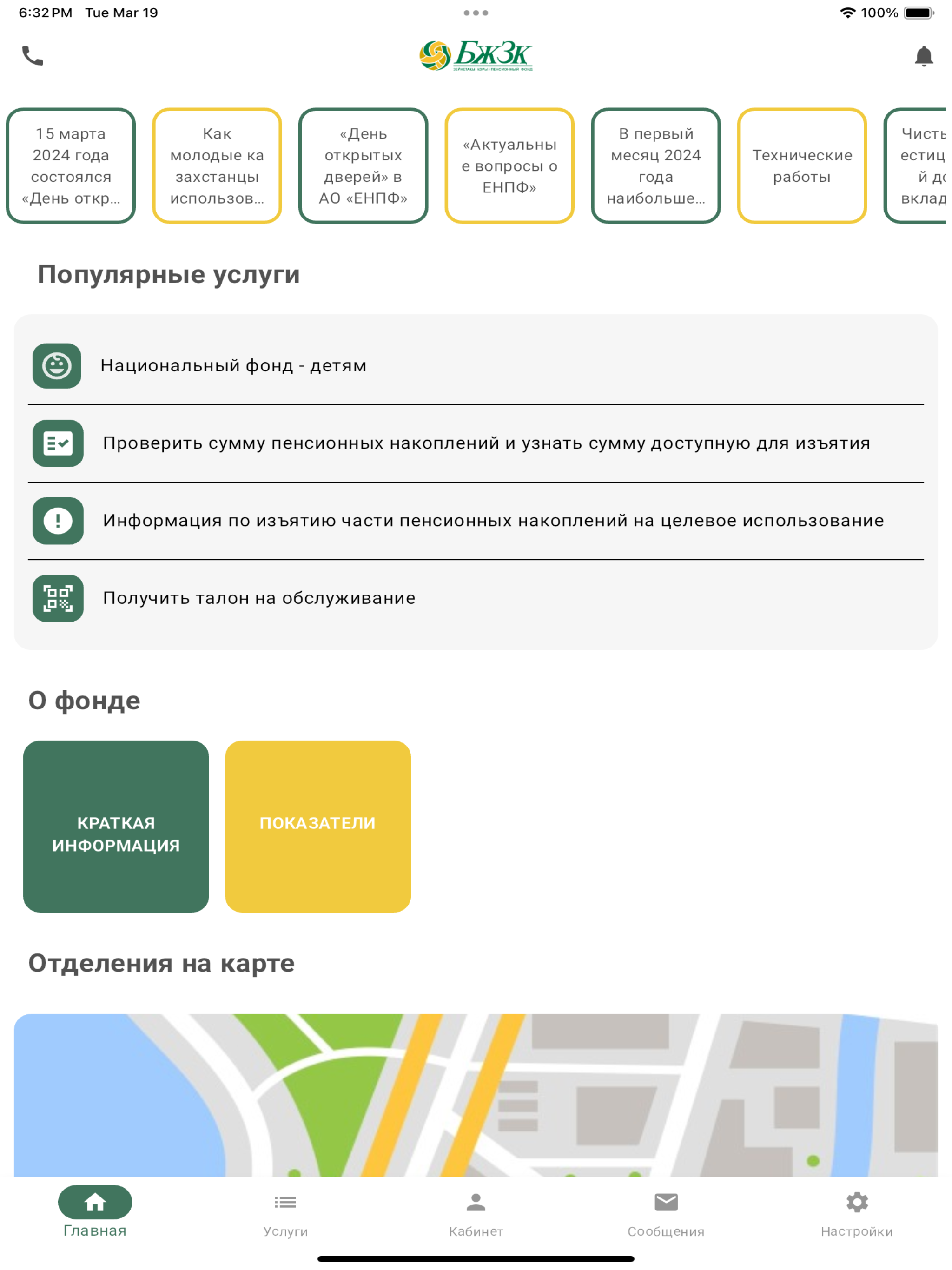The height and width of the screenshot is (1270, 952).
Task: Tap the checklist icon for pension savings
Action: coord(58,443)
